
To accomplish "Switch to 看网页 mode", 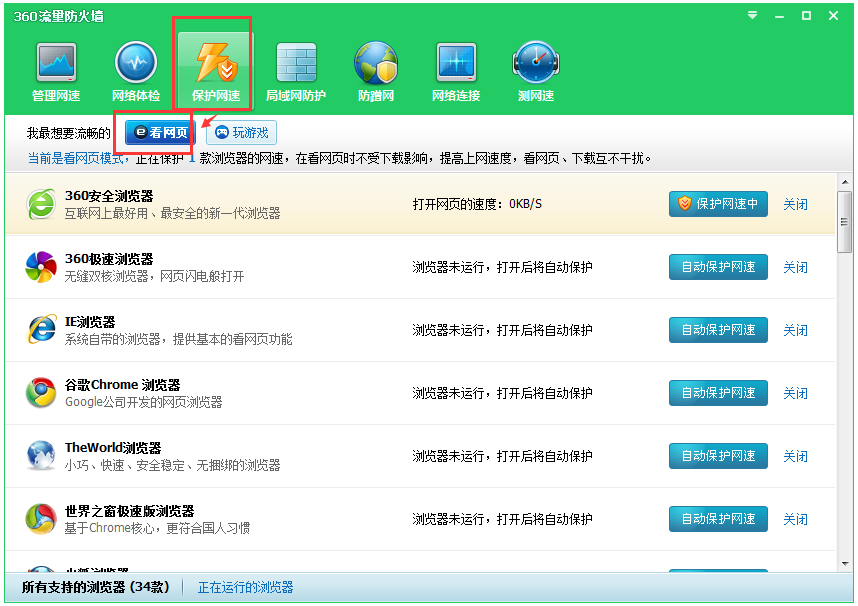I will click(161, 132).
